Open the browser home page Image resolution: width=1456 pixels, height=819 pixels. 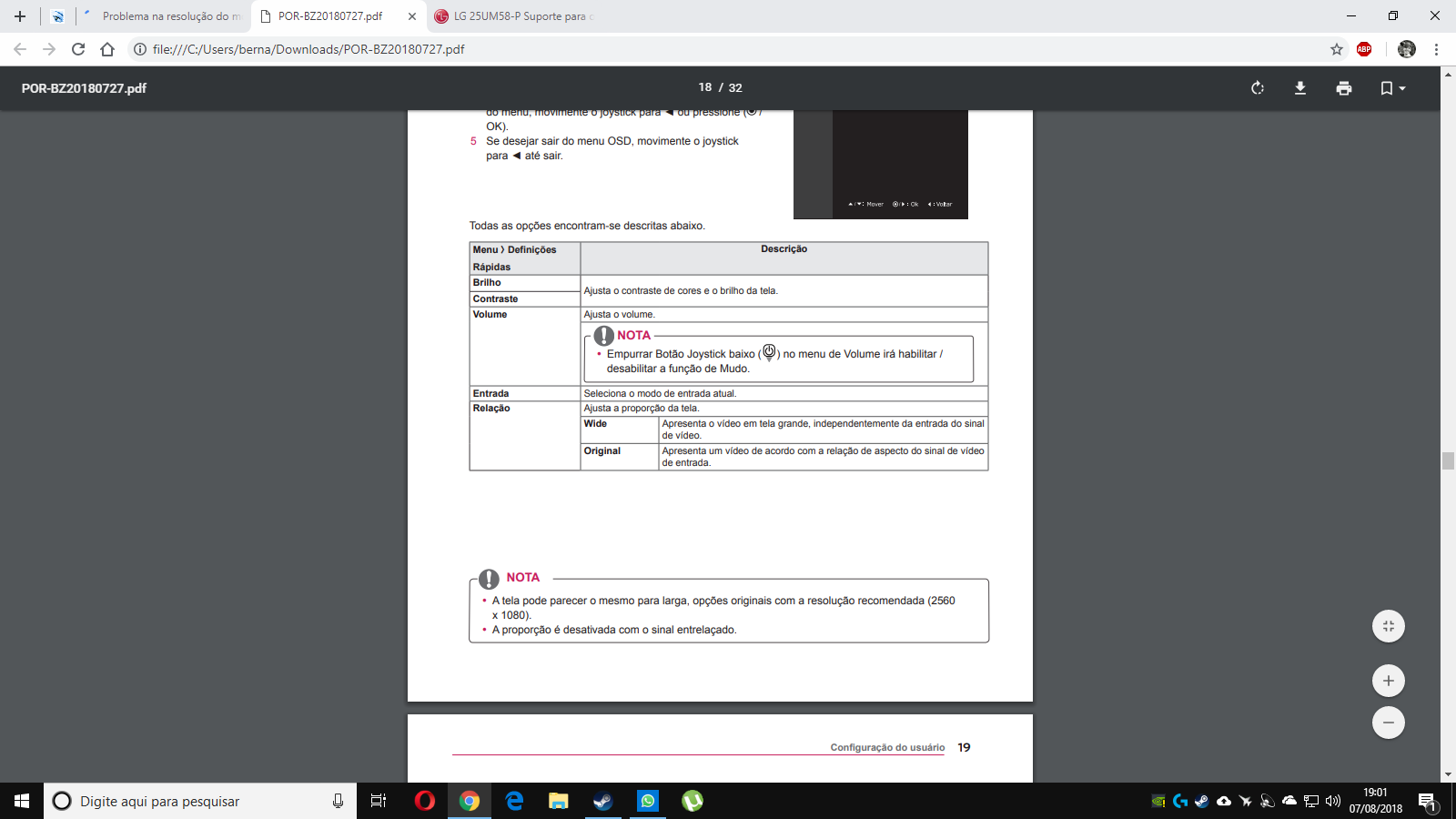[x=107, y=49]
